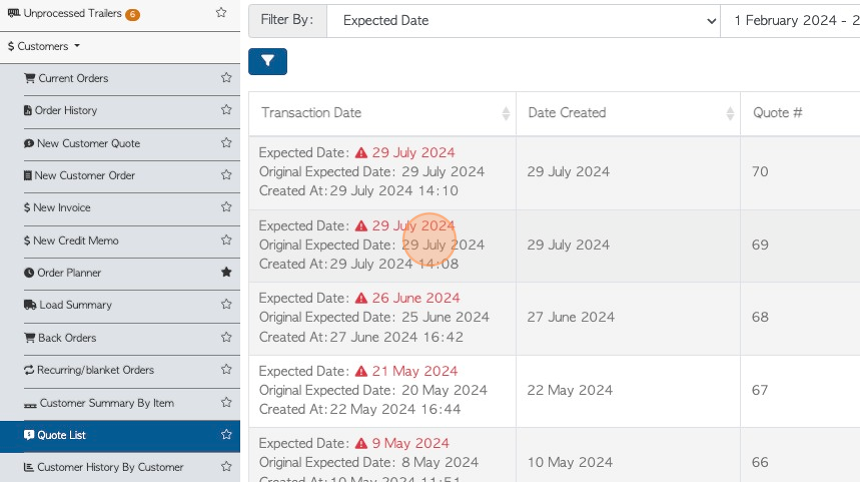Collapse the Customers menu section
The height and width of the screenshot is (482, 860).
44,46
